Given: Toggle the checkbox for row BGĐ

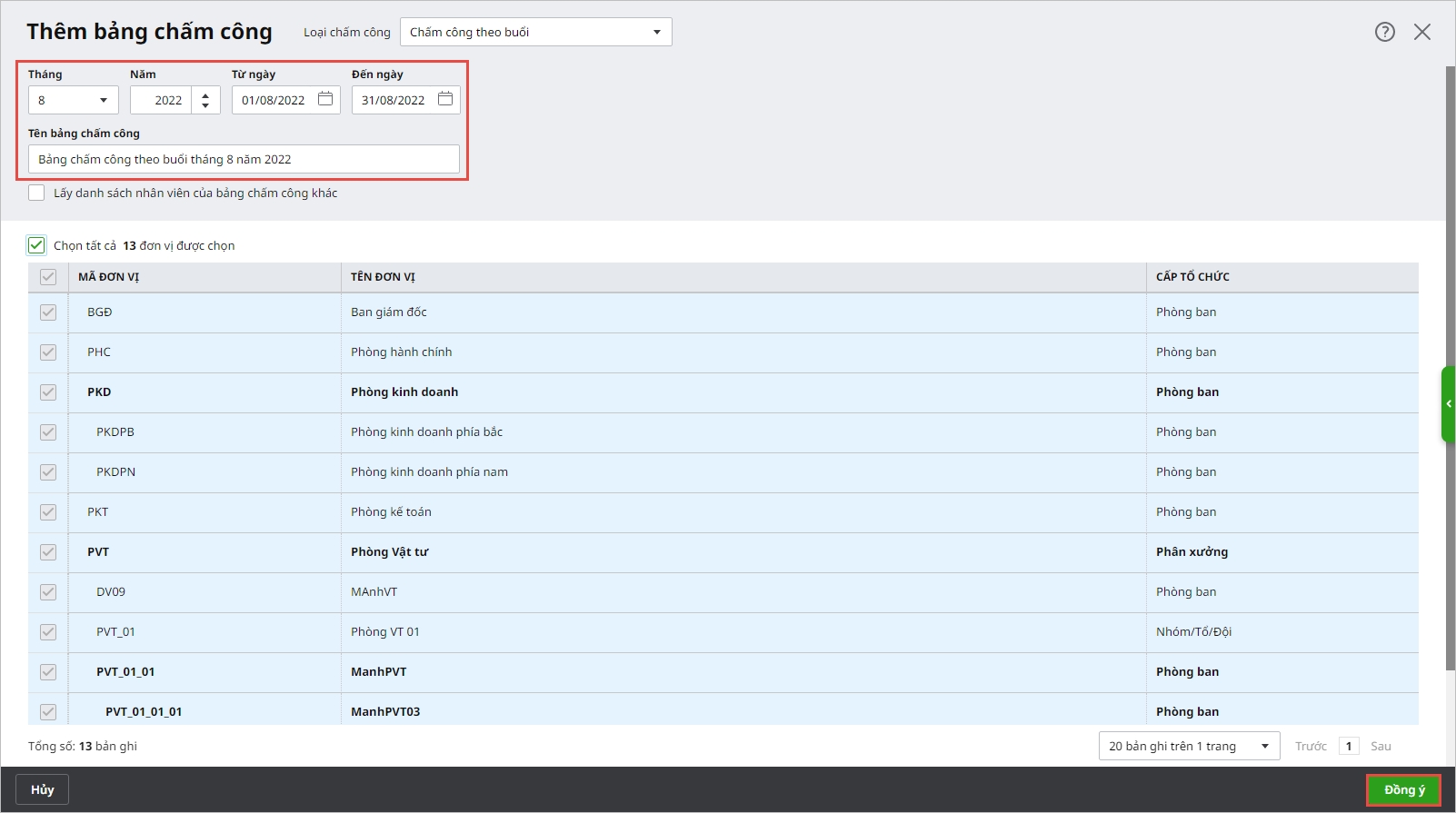Looking at the screenshot, I should (x=48, y=312).
